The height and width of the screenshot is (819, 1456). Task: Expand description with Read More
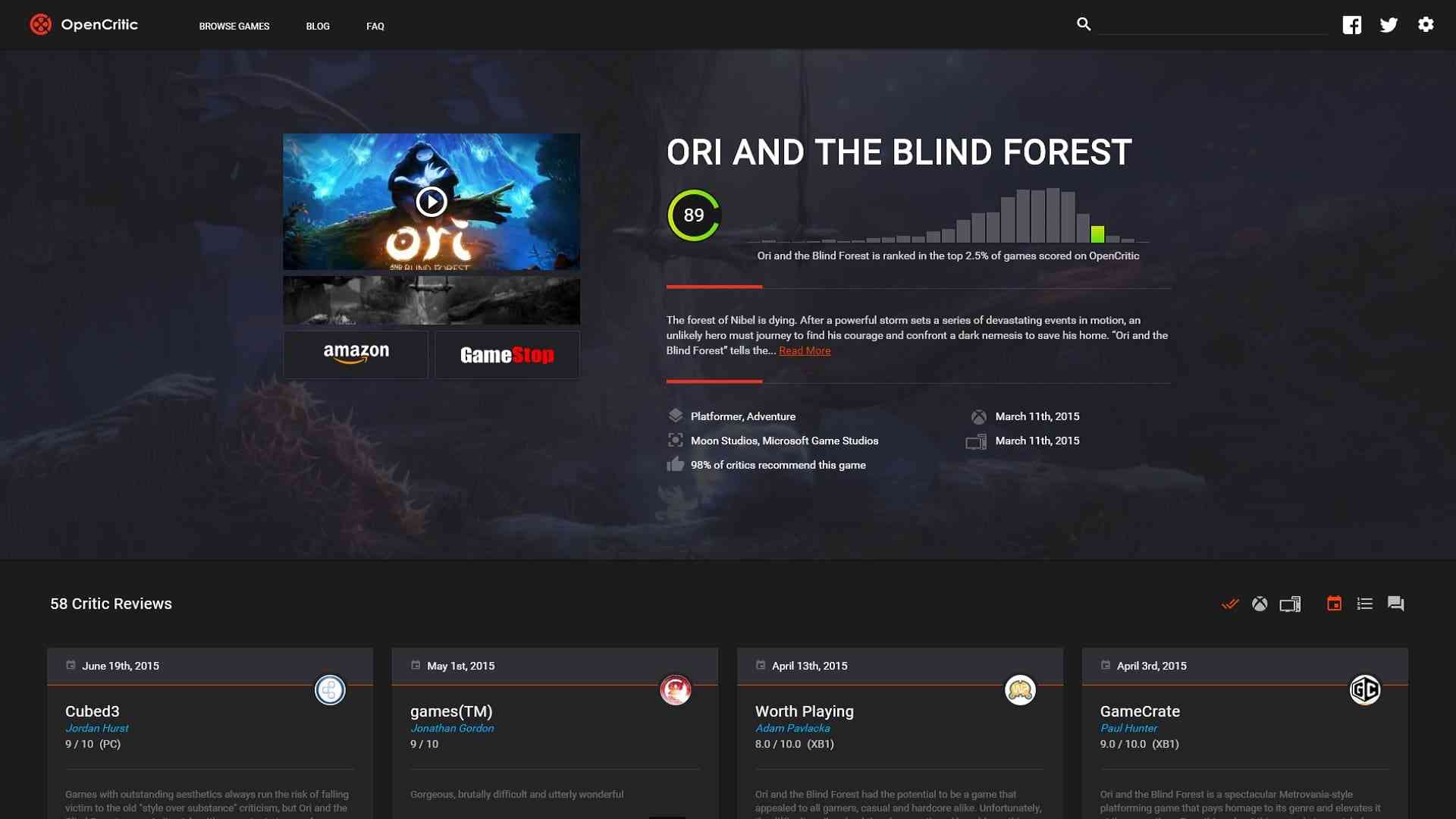coord(805,350)
